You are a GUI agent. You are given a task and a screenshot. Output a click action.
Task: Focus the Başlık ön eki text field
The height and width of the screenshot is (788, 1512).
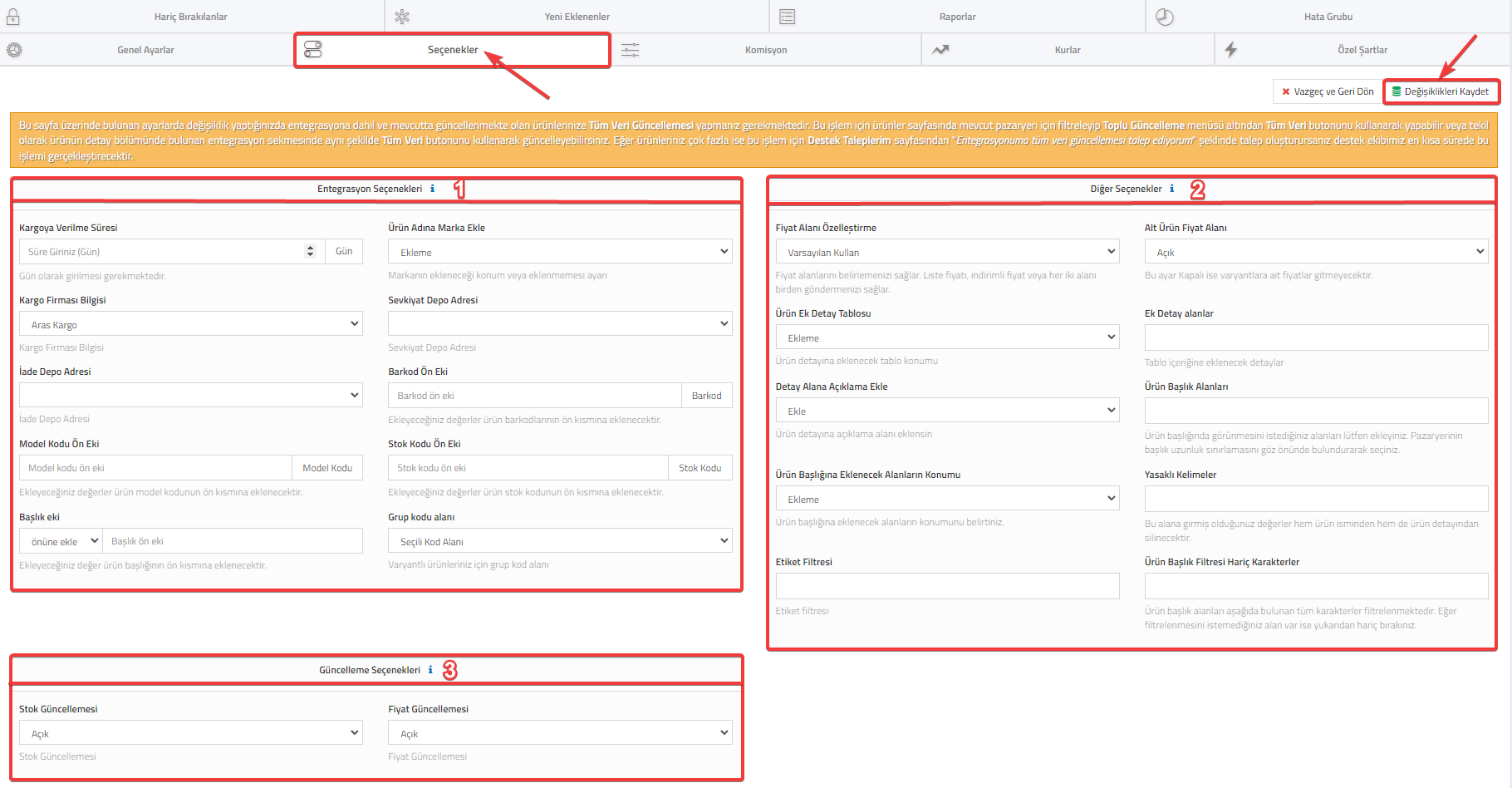point(233,540)
